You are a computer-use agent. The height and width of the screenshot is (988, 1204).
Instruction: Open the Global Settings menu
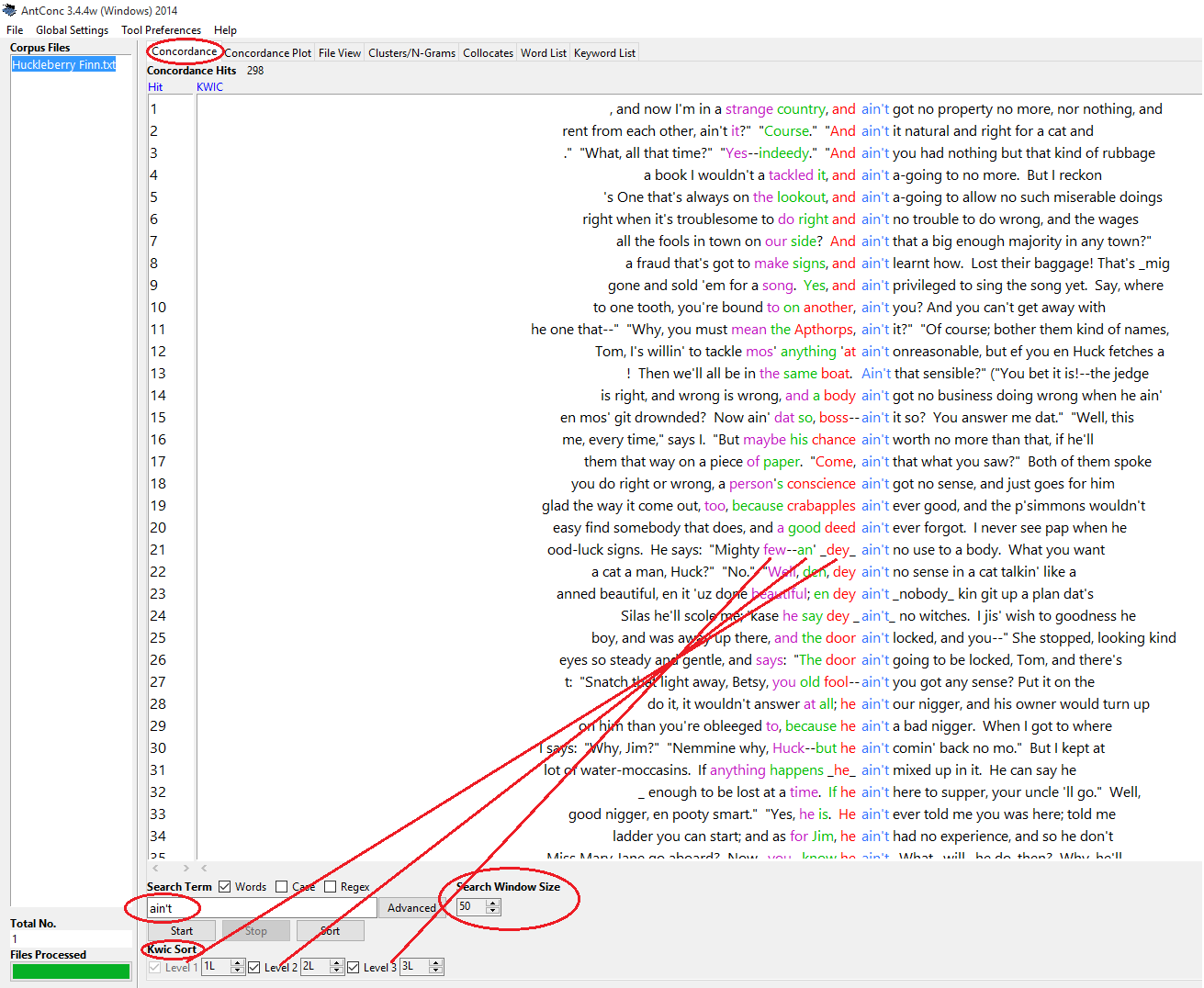[x=72, y=30]
